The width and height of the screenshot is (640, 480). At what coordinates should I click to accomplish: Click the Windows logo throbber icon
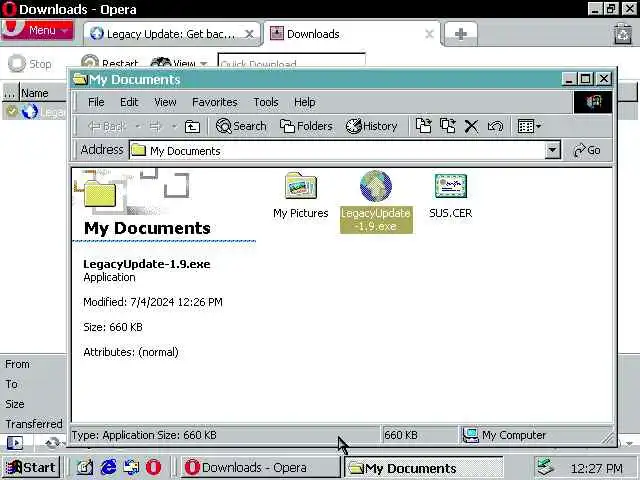(x=593, y=102)
